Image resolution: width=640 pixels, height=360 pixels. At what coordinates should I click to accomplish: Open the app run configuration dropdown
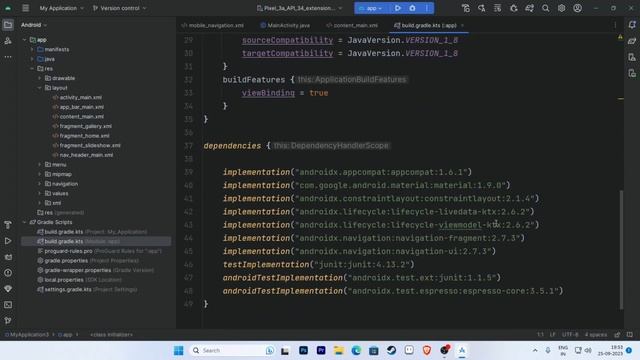pos(371,8)
